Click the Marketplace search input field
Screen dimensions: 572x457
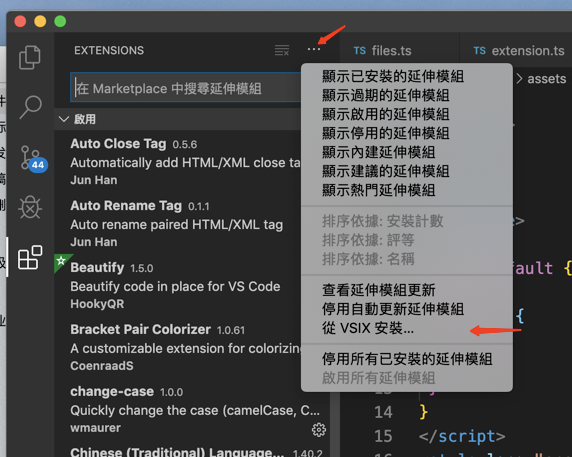pos(186,88)
